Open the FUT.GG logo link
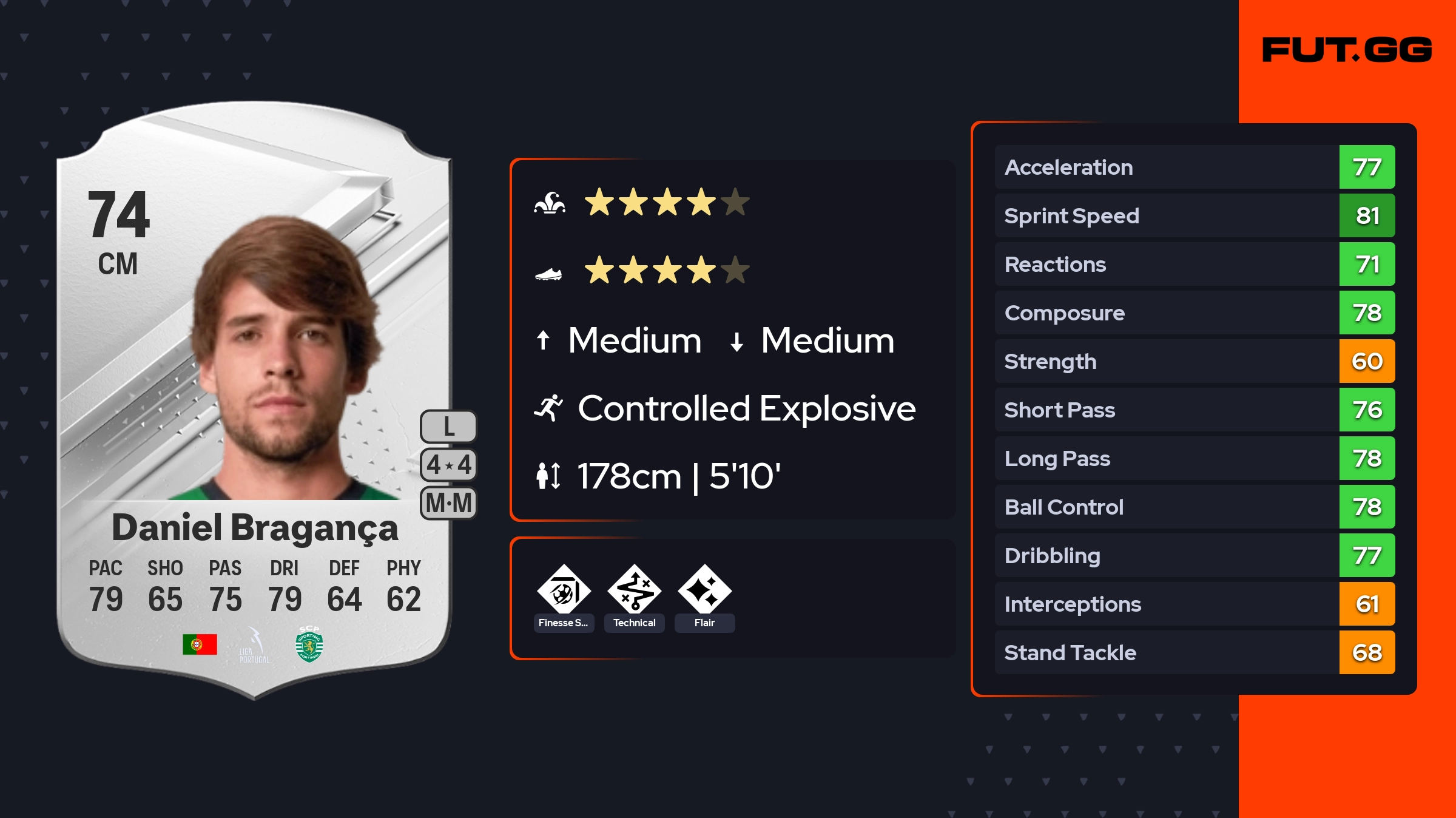The image size is (1456, 818). 1347,50
